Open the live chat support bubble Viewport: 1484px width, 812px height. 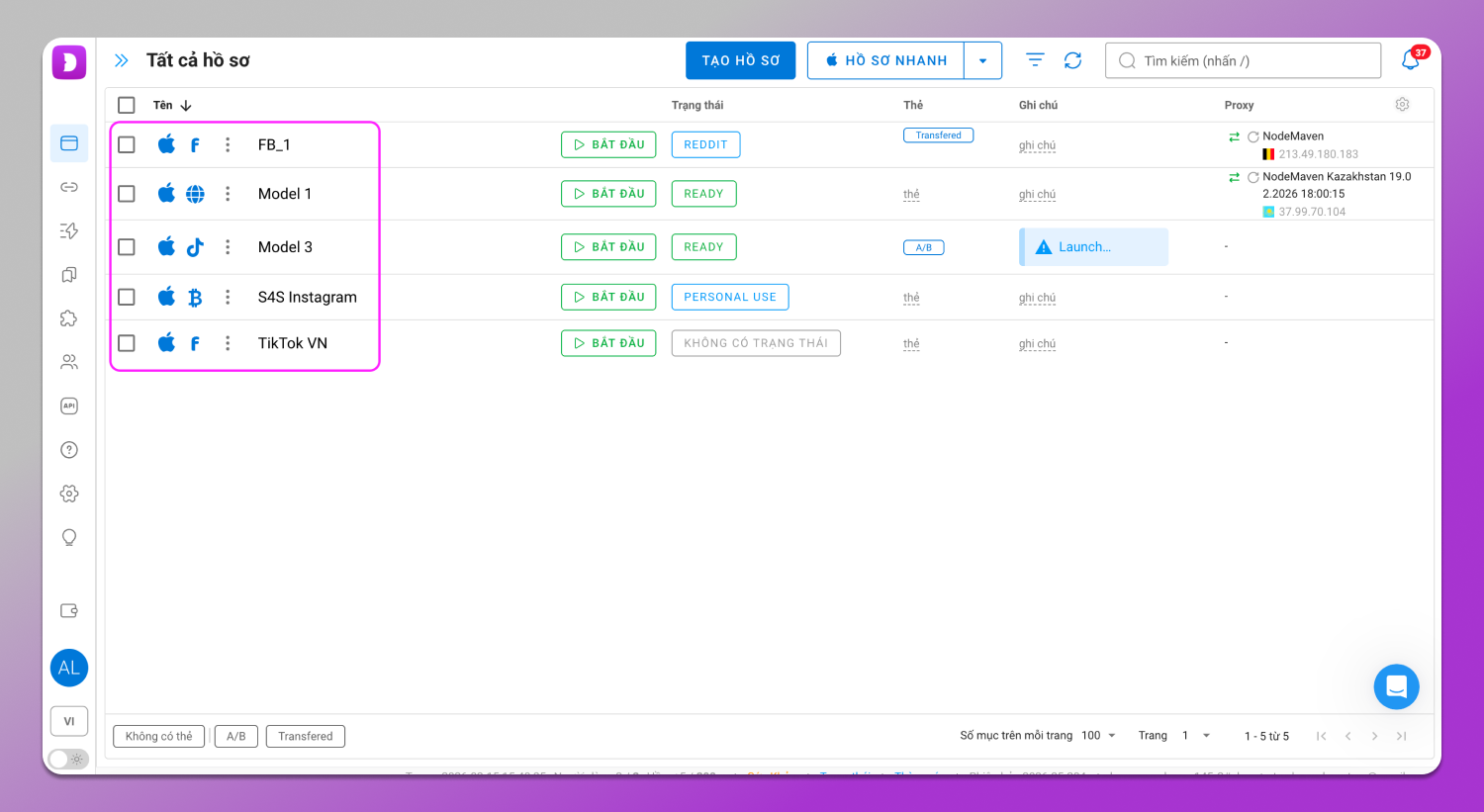point(1396,686)
